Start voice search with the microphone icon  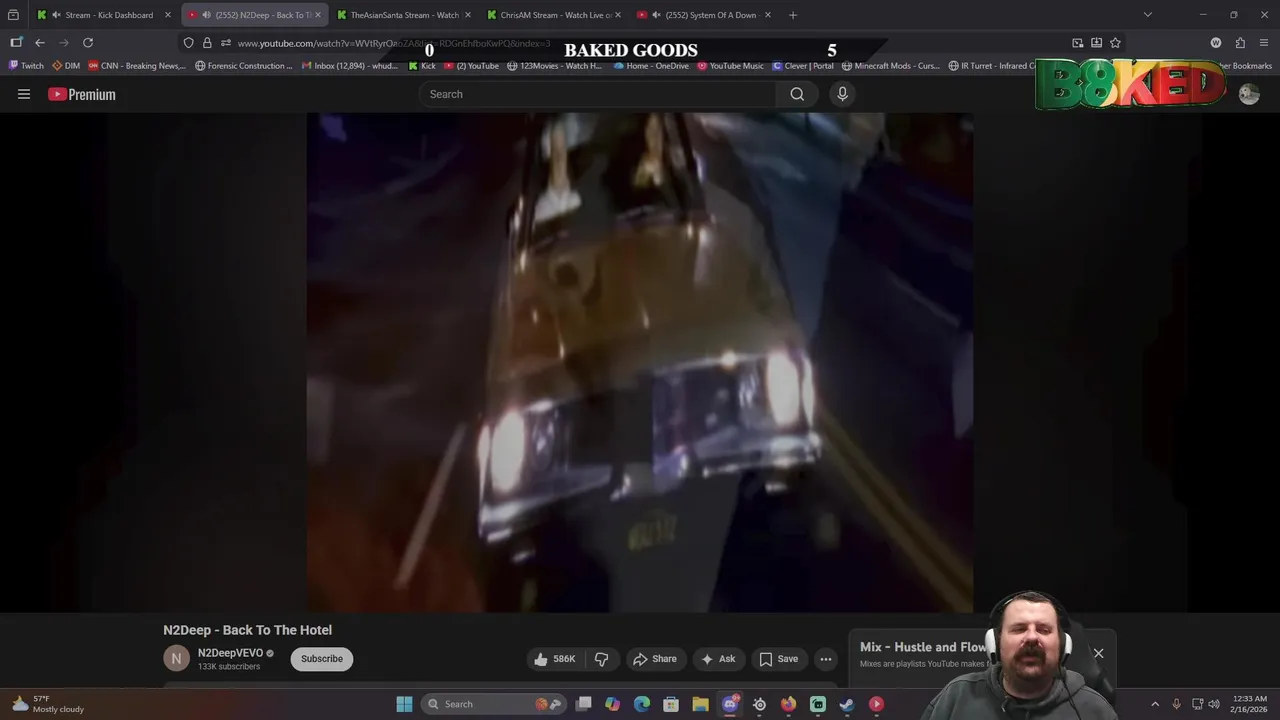pos(842,94)
